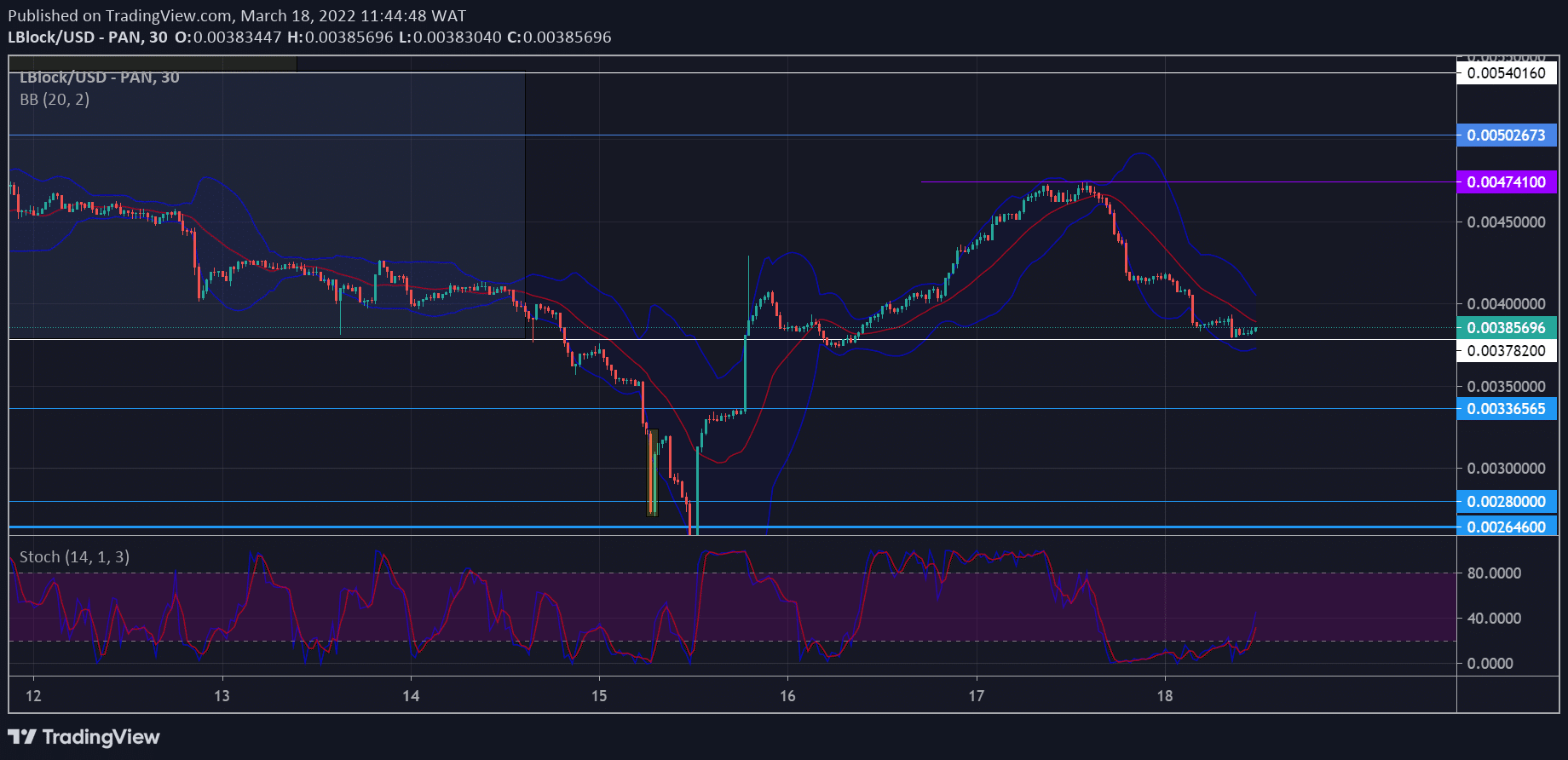Click the Stochastic 0.0000 level label
1568x760 pixels.
1490,664
